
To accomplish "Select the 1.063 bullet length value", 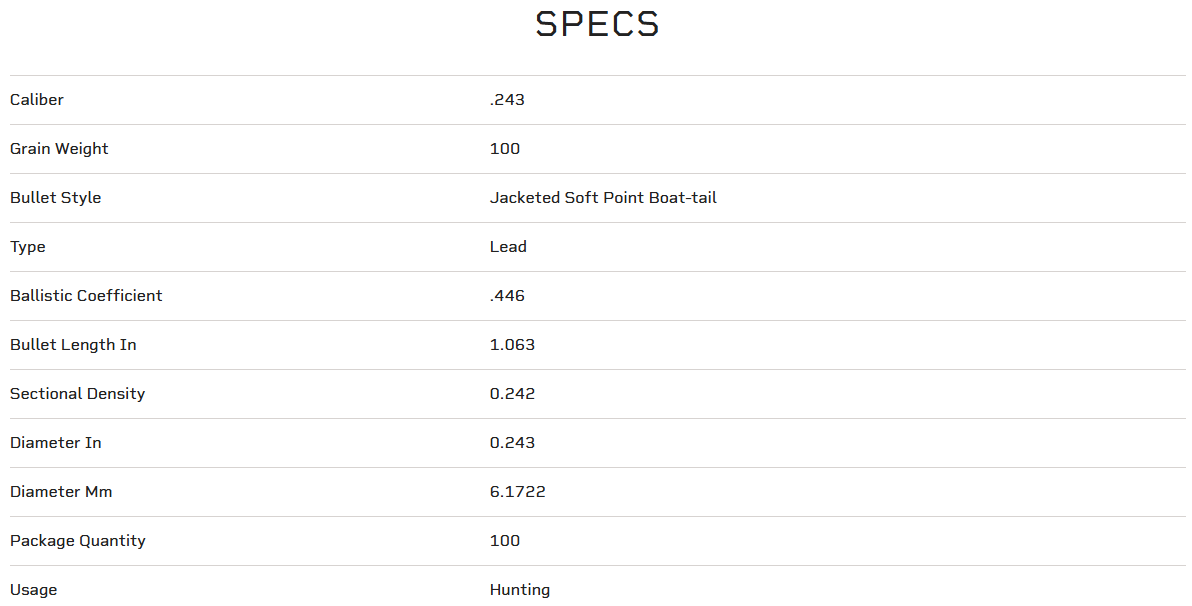I will coord(512,345).
